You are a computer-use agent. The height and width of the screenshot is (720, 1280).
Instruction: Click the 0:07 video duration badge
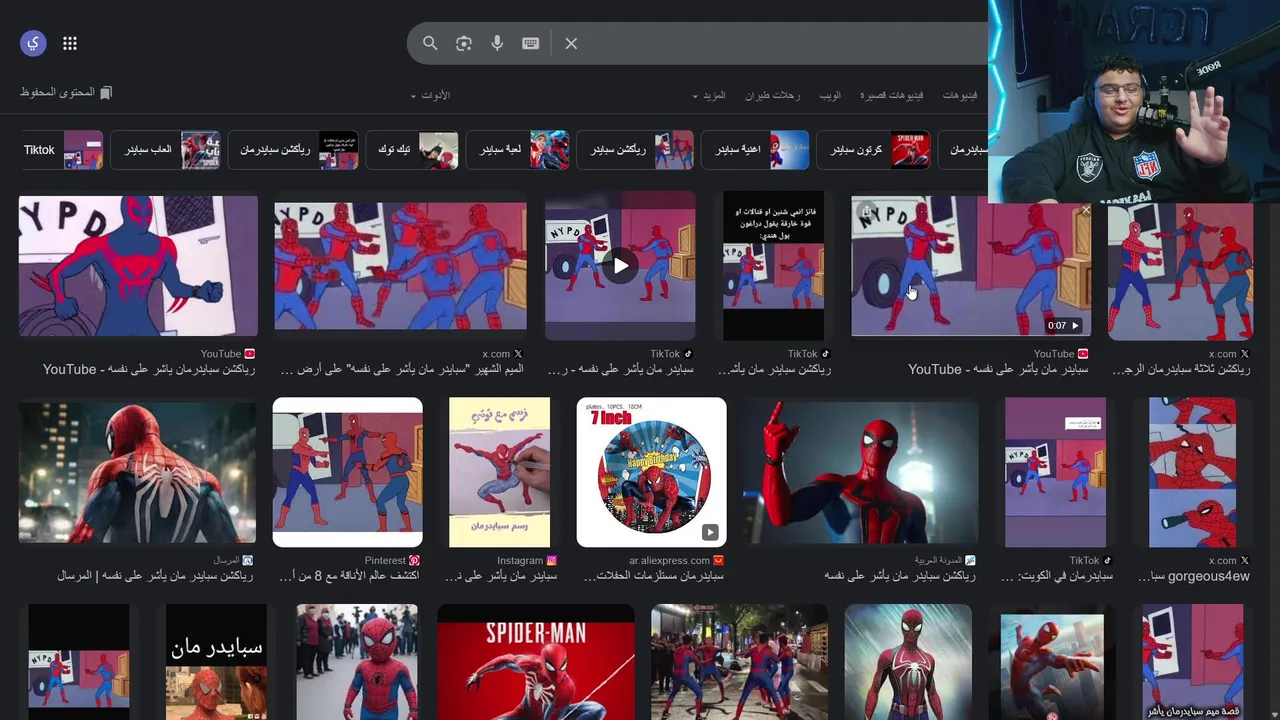coord(1064,325)
